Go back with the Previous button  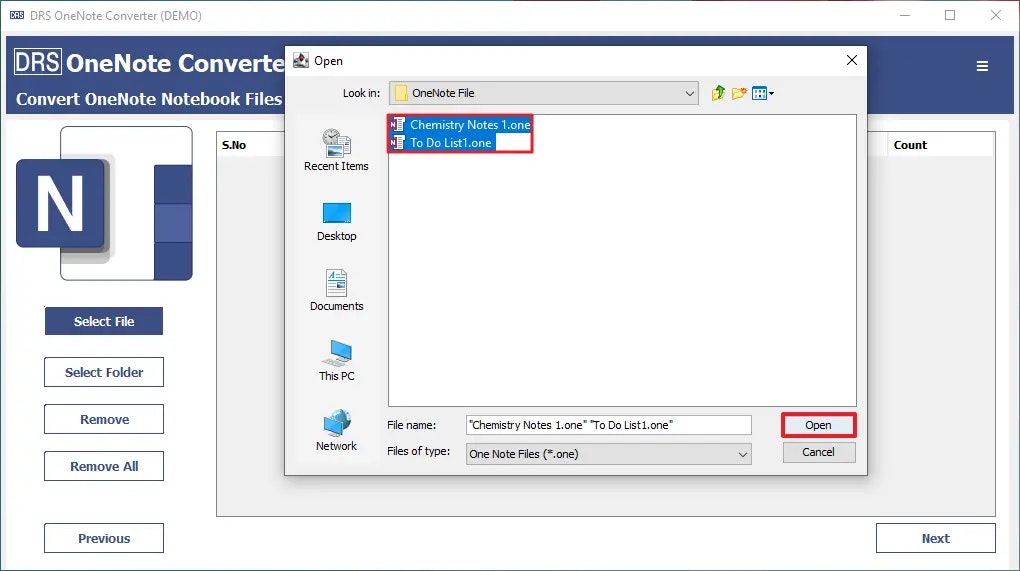[x=104, y=538]
